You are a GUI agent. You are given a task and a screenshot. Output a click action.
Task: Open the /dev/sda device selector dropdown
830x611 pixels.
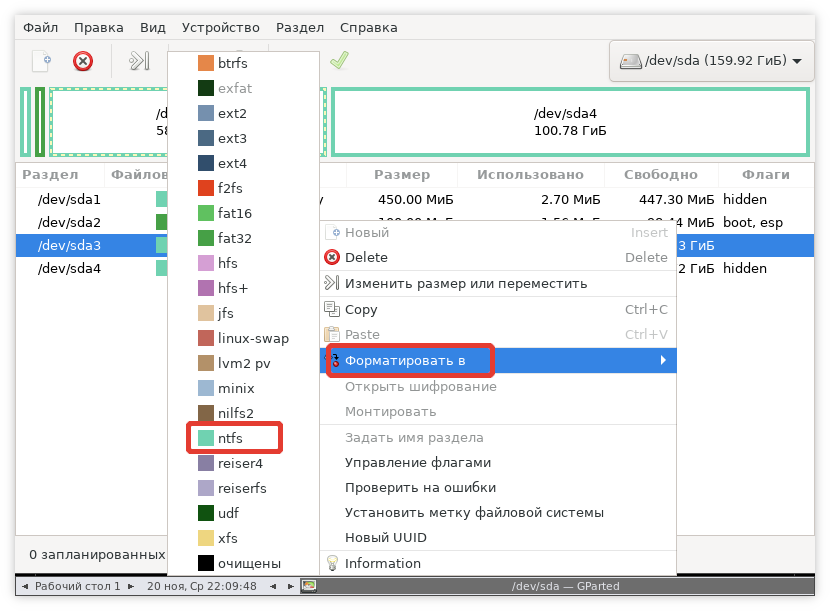pos(710,61)
